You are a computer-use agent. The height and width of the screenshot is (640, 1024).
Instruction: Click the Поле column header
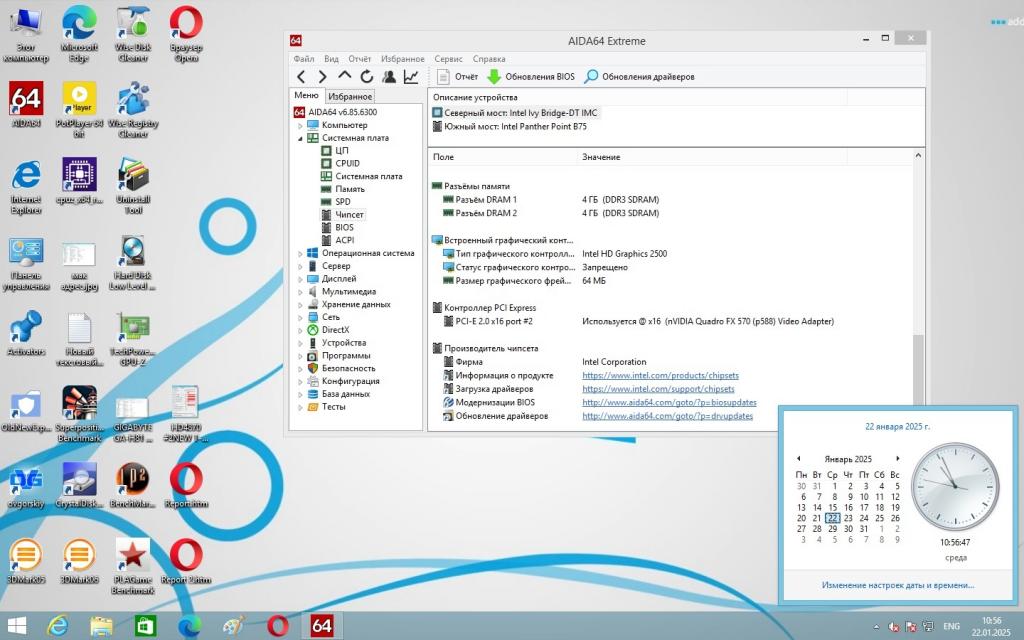pyautogui.click(x=503, y=157)
